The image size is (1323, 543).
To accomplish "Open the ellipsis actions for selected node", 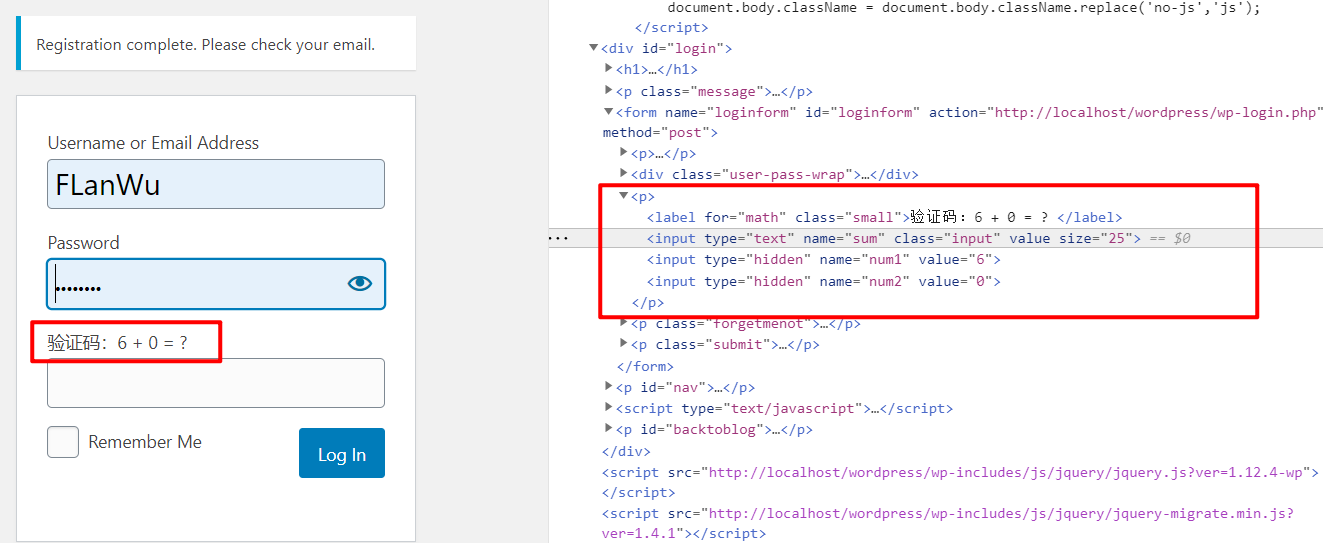I will tap(558, 238).
